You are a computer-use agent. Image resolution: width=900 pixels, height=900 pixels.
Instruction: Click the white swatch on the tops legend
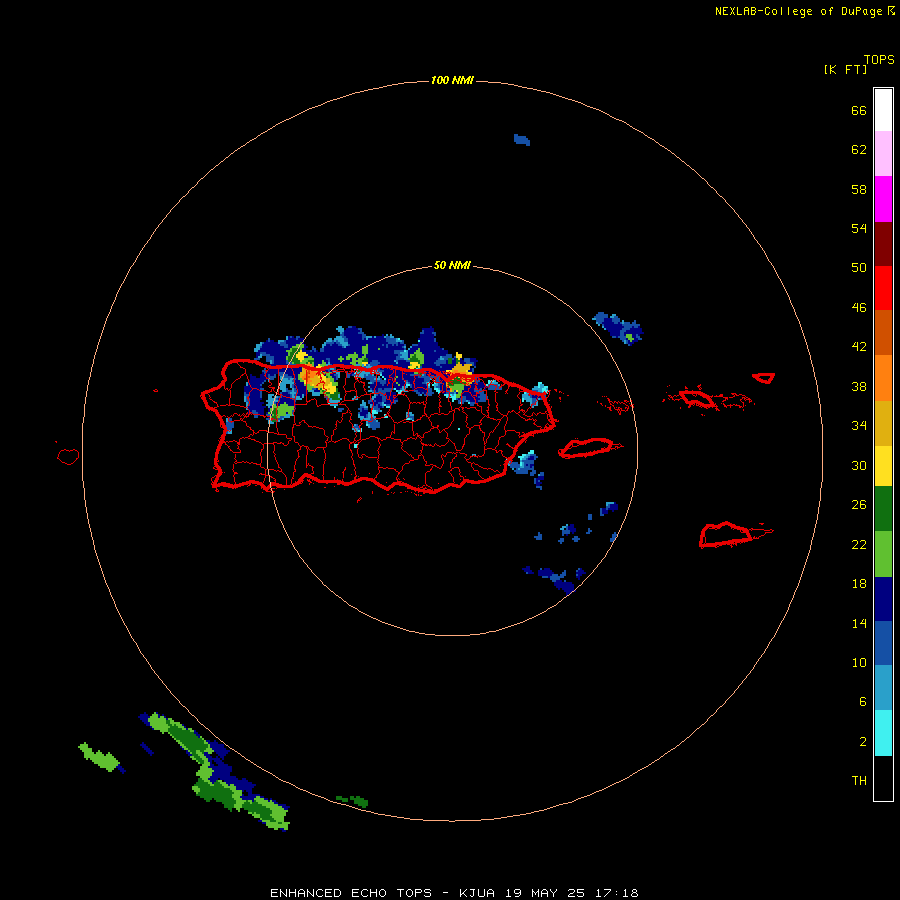pos(883,110)
